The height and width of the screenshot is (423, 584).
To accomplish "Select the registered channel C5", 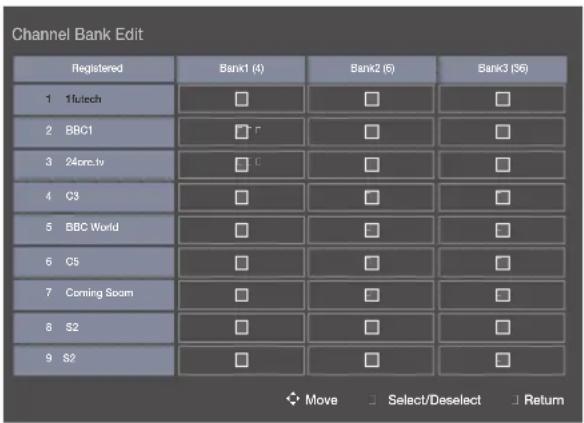I will (94, 262).
